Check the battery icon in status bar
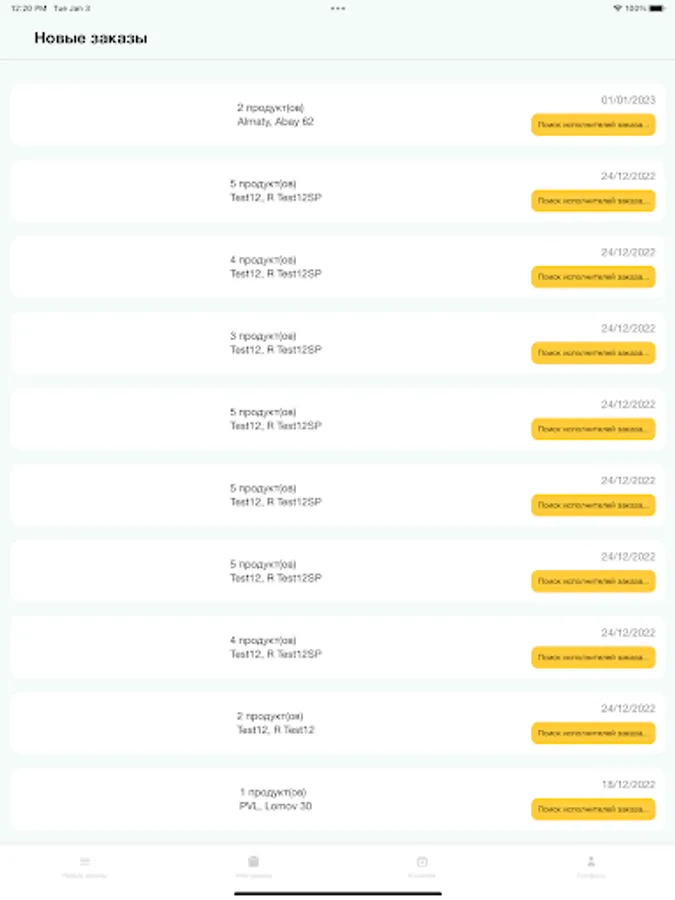 (x=658, y=8)
